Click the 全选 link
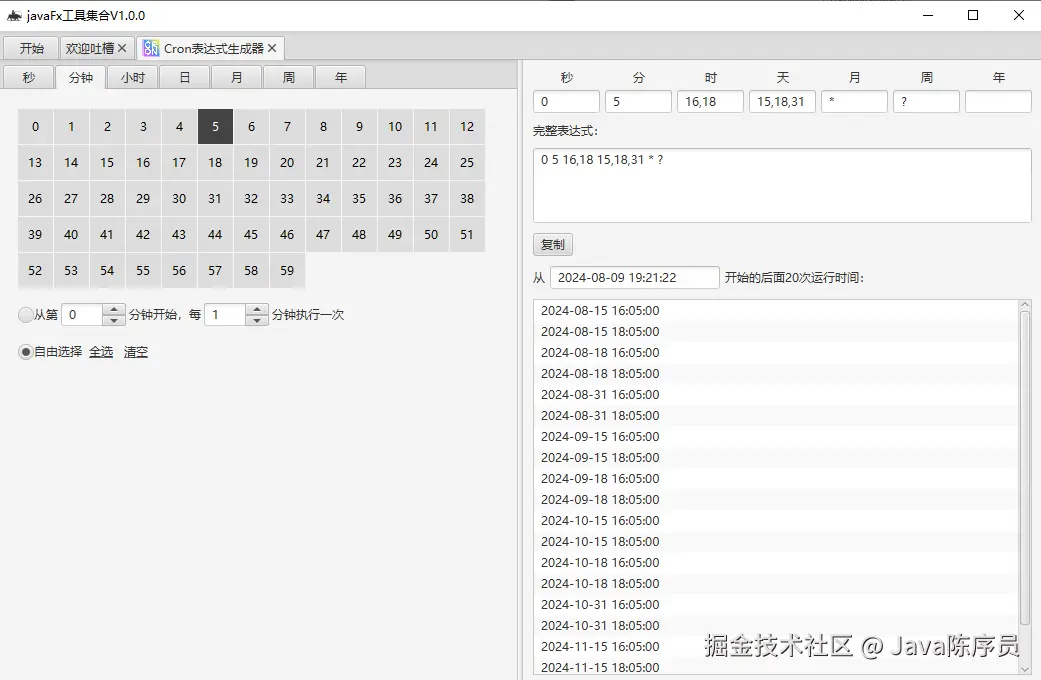This screenshot has height=680, width=1041. [101, 352]
